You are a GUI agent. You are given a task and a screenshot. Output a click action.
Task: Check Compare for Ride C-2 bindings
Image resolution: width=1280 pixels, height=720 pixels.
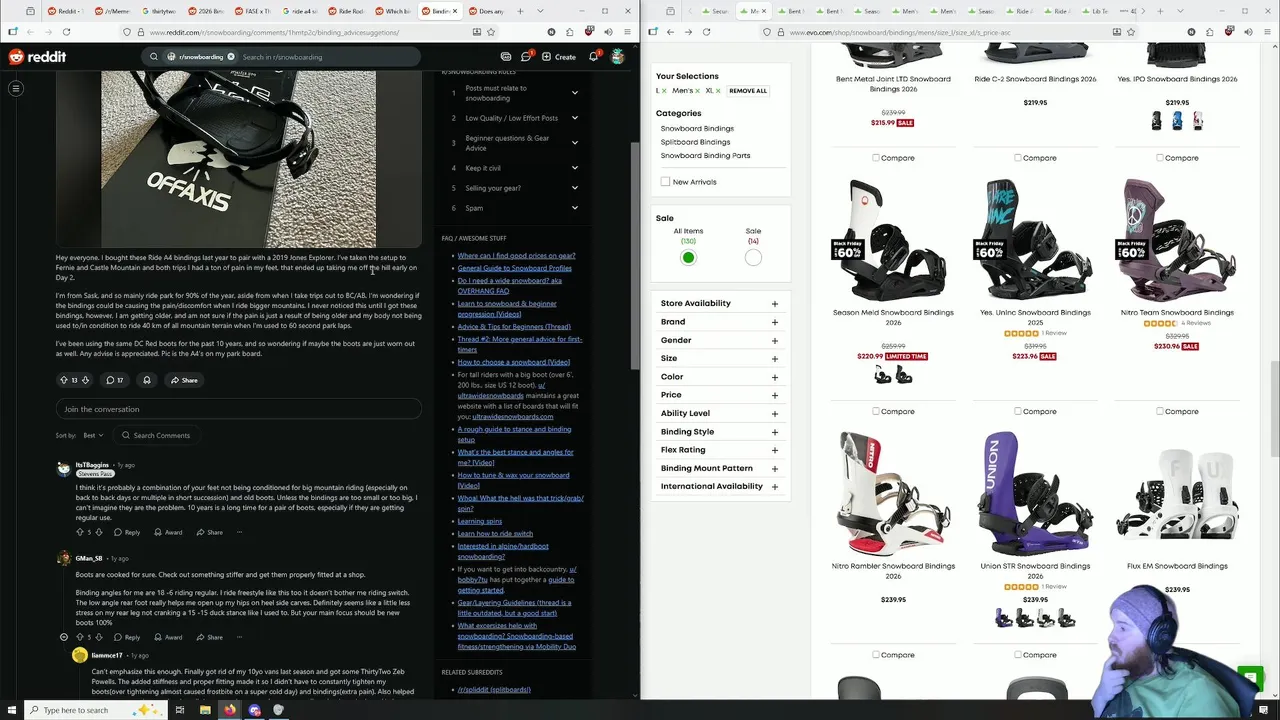[x=1018, y=158]
